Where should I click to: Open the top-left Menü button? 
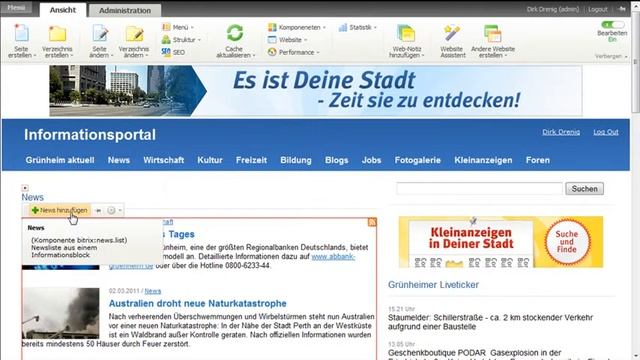[x=16, y=8]
